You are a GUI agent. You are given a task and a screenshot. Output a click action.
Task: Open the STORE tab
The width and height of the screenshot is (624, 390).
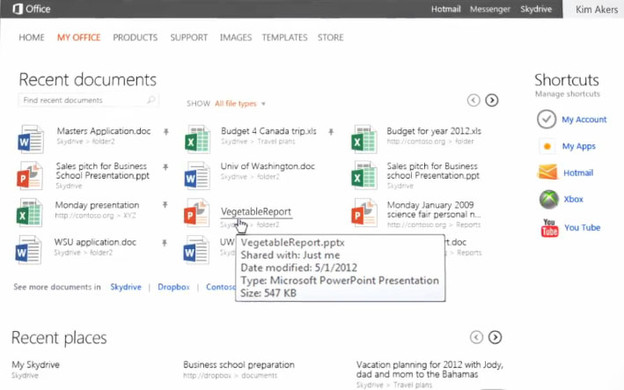(331, 37)
